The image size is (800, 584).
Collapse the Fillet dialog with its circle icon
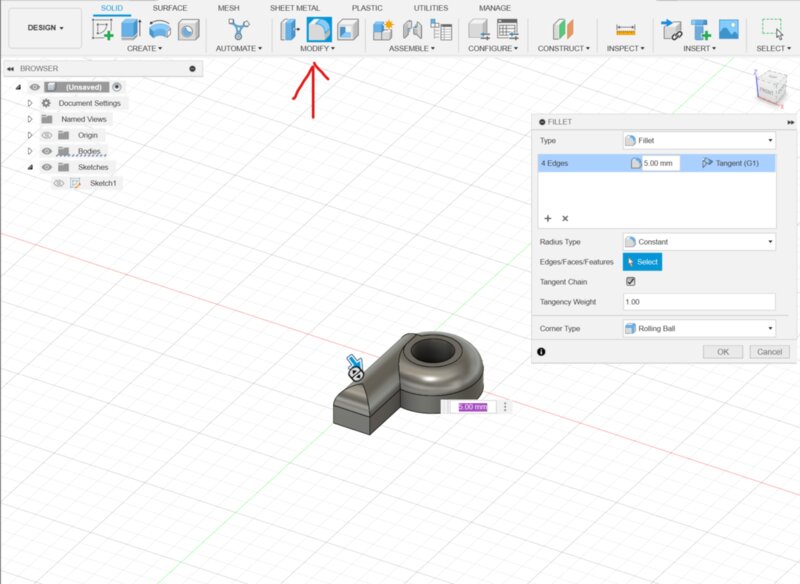(542, 122)
